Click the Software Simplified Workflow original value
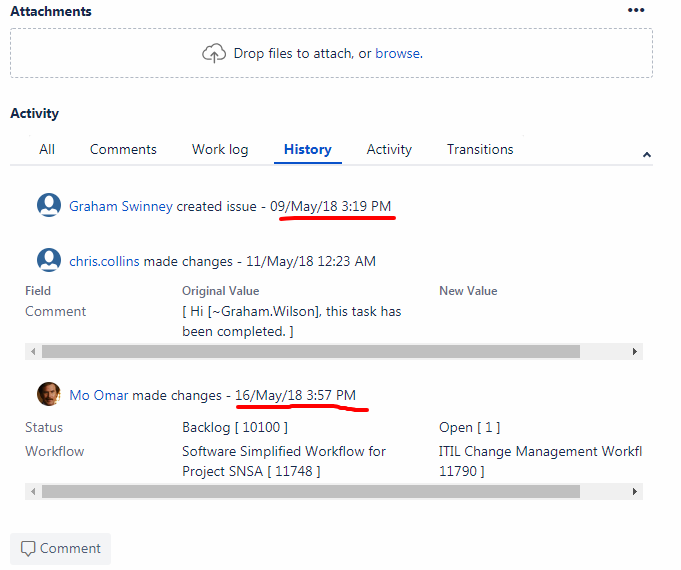This screenshot has height=570, width=681. [284, 461]
